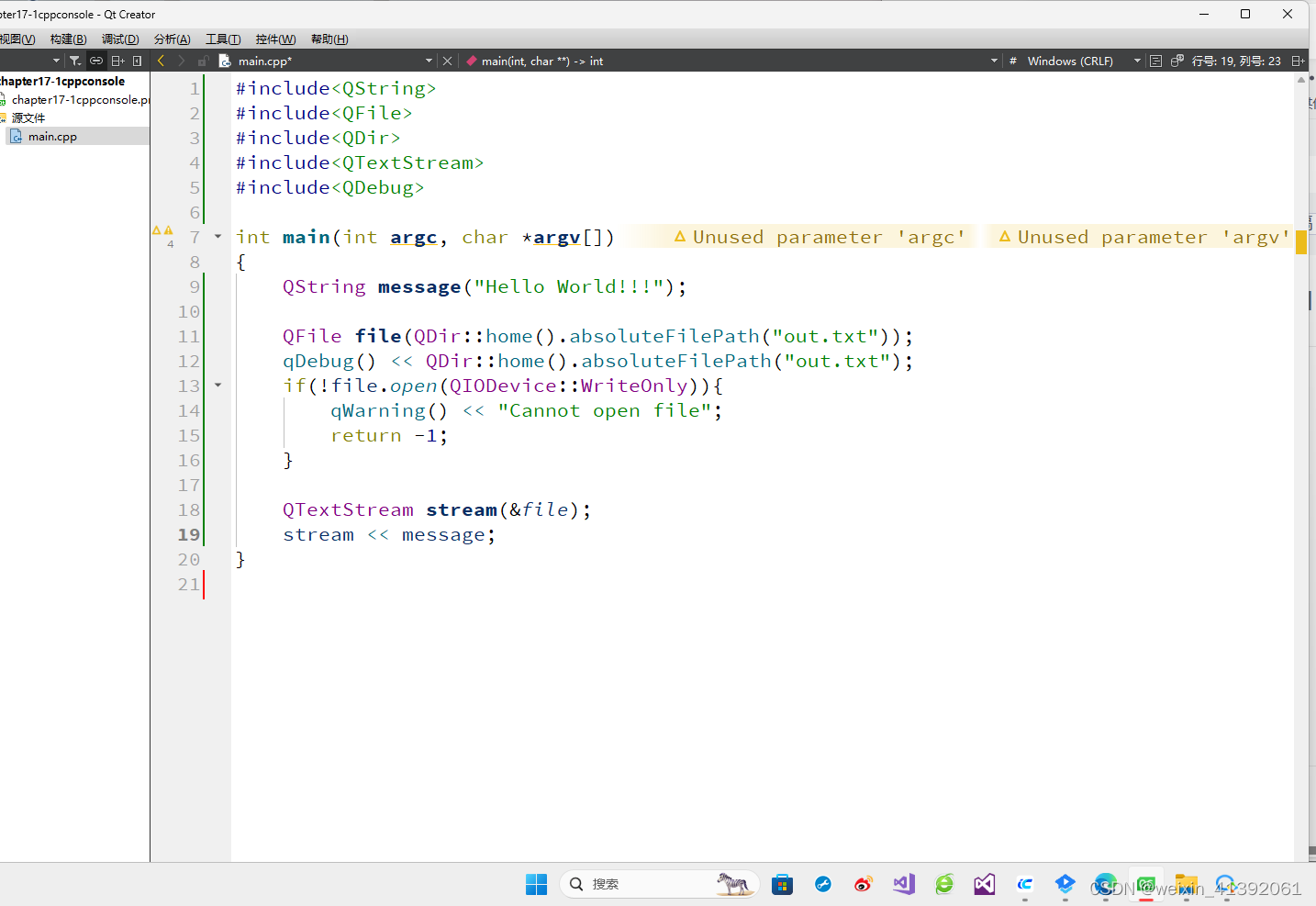Toggle synchronize with editor link icon
The height and width of the screenshot is (906, 1316).
95,61
